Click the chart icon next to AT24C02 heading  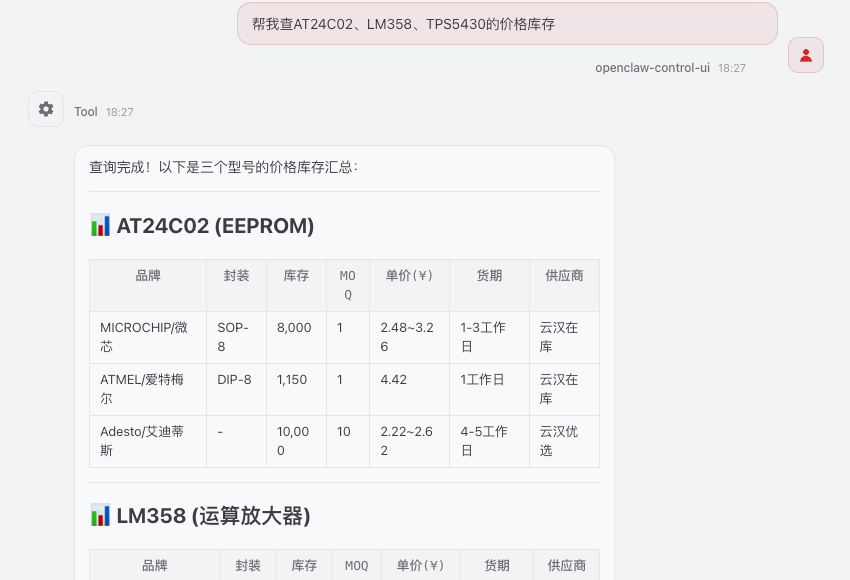[x=100, y=226]
